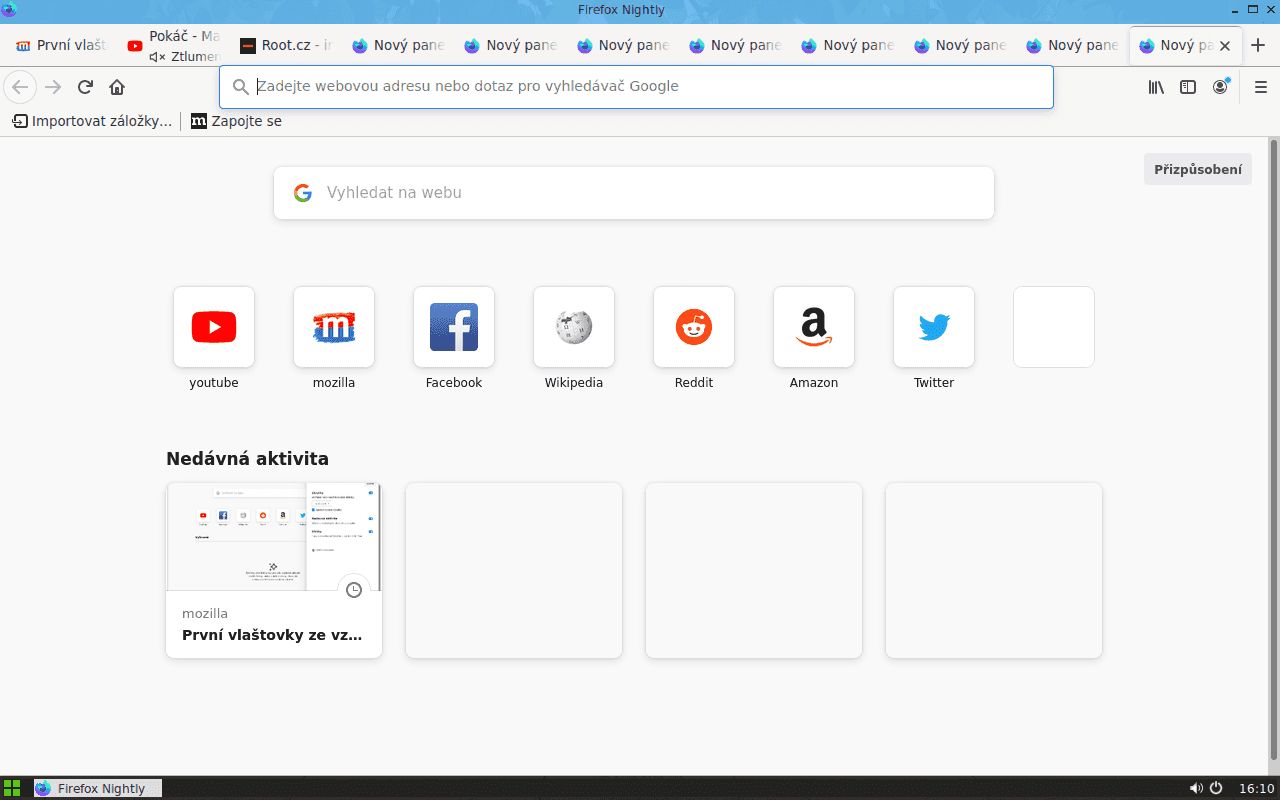Click the clock history icon on the mozilla card
This screenshot has width=1280, height=800.
coord(353,590)
